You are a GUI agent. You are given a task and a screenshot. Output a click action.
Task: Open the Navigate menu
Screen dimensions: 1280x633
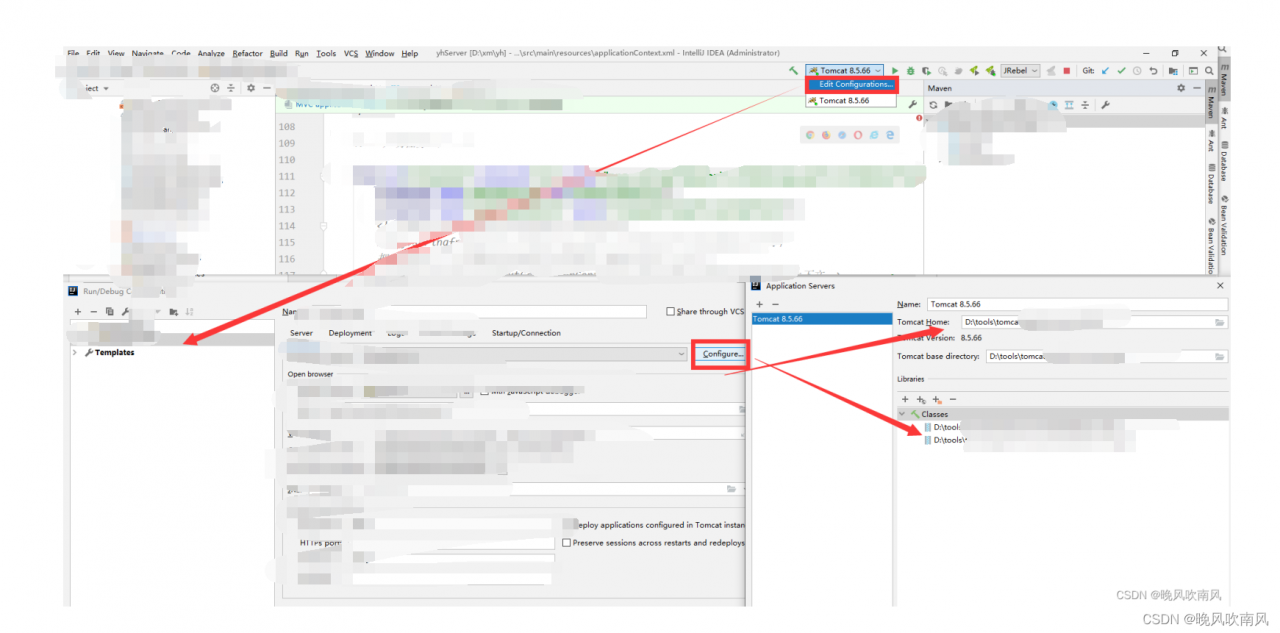(148, 53)
